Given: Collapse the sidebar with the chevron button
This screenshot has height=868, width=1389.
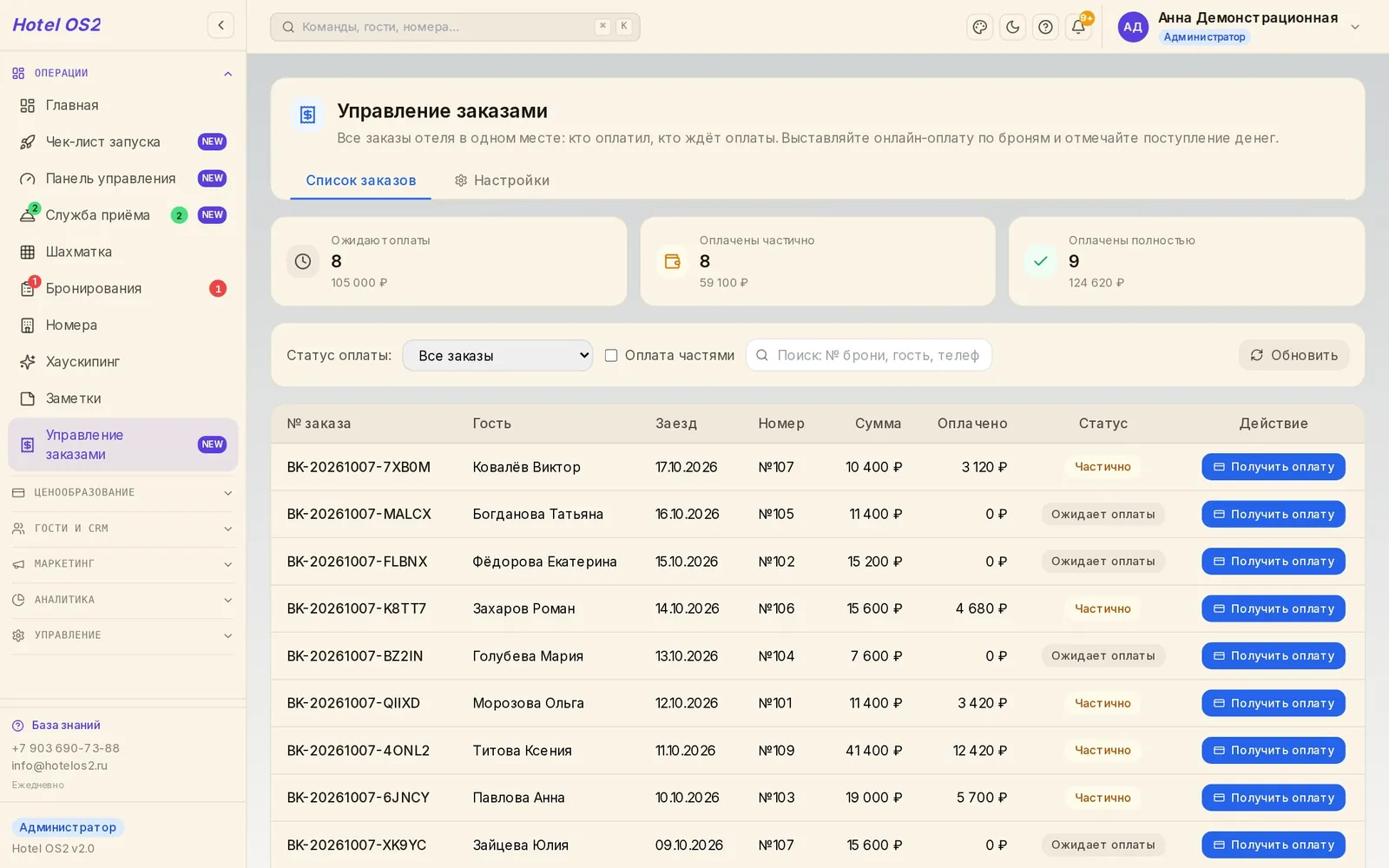Looking at the screenshot, I should point(221,25).
